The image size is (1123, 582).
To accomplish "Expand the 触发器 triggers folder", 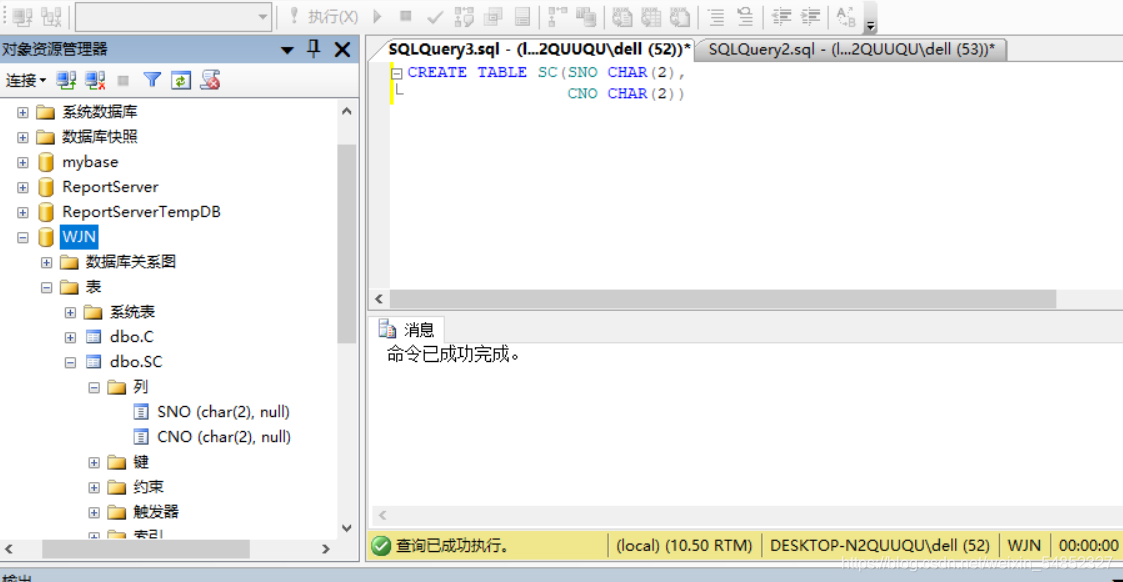I will (93, 513).
